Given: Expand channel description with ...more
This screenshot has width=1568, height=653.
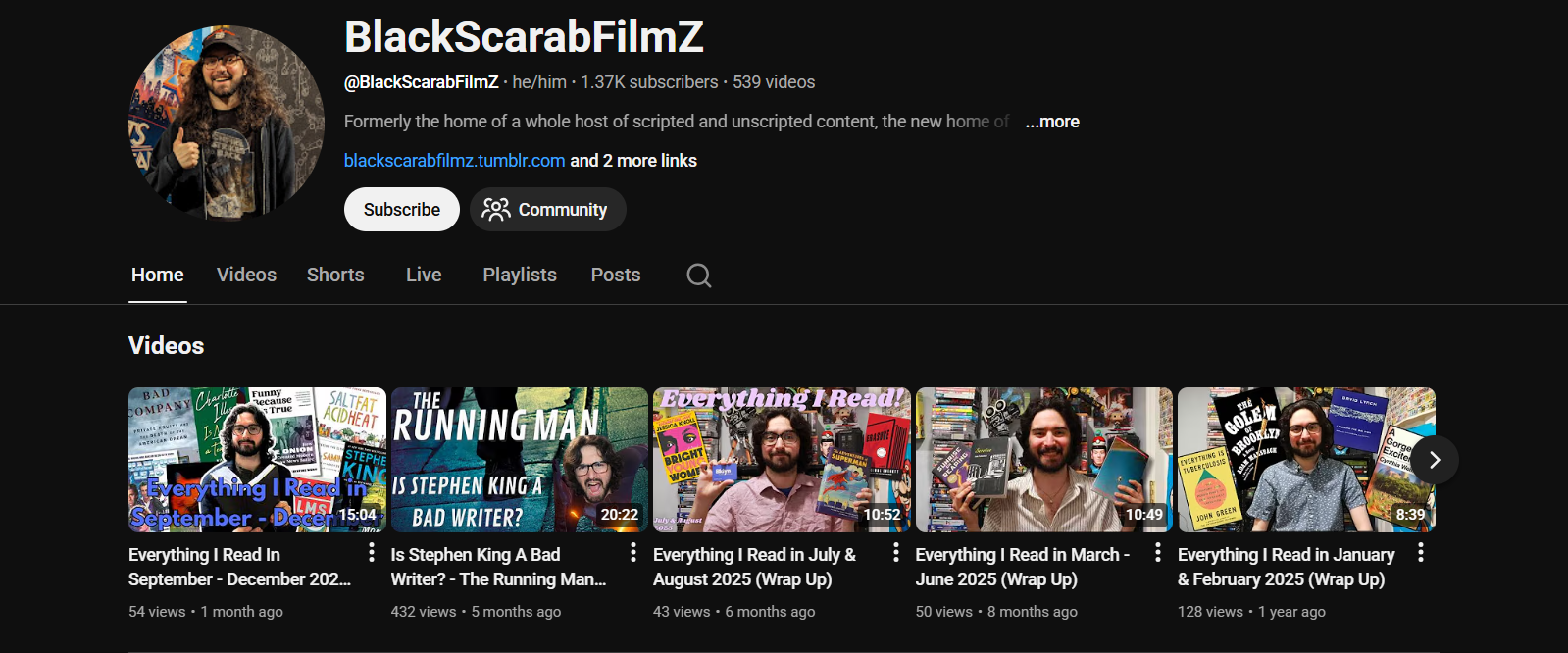Looking at the screenshot, I should (1052, 122).
